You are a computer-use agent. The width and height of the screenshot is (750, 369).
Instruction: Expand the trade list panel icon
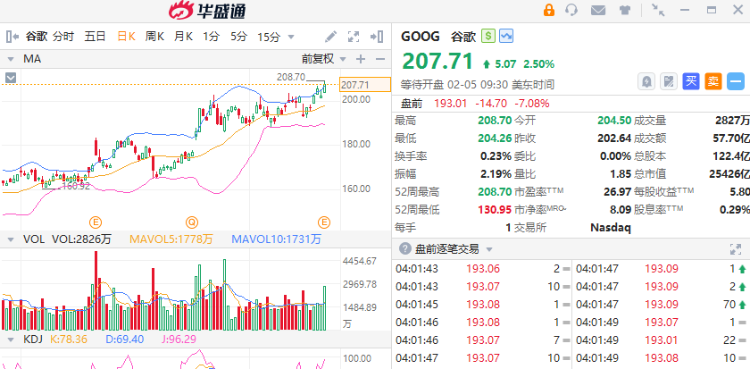[x=735, y=249]
